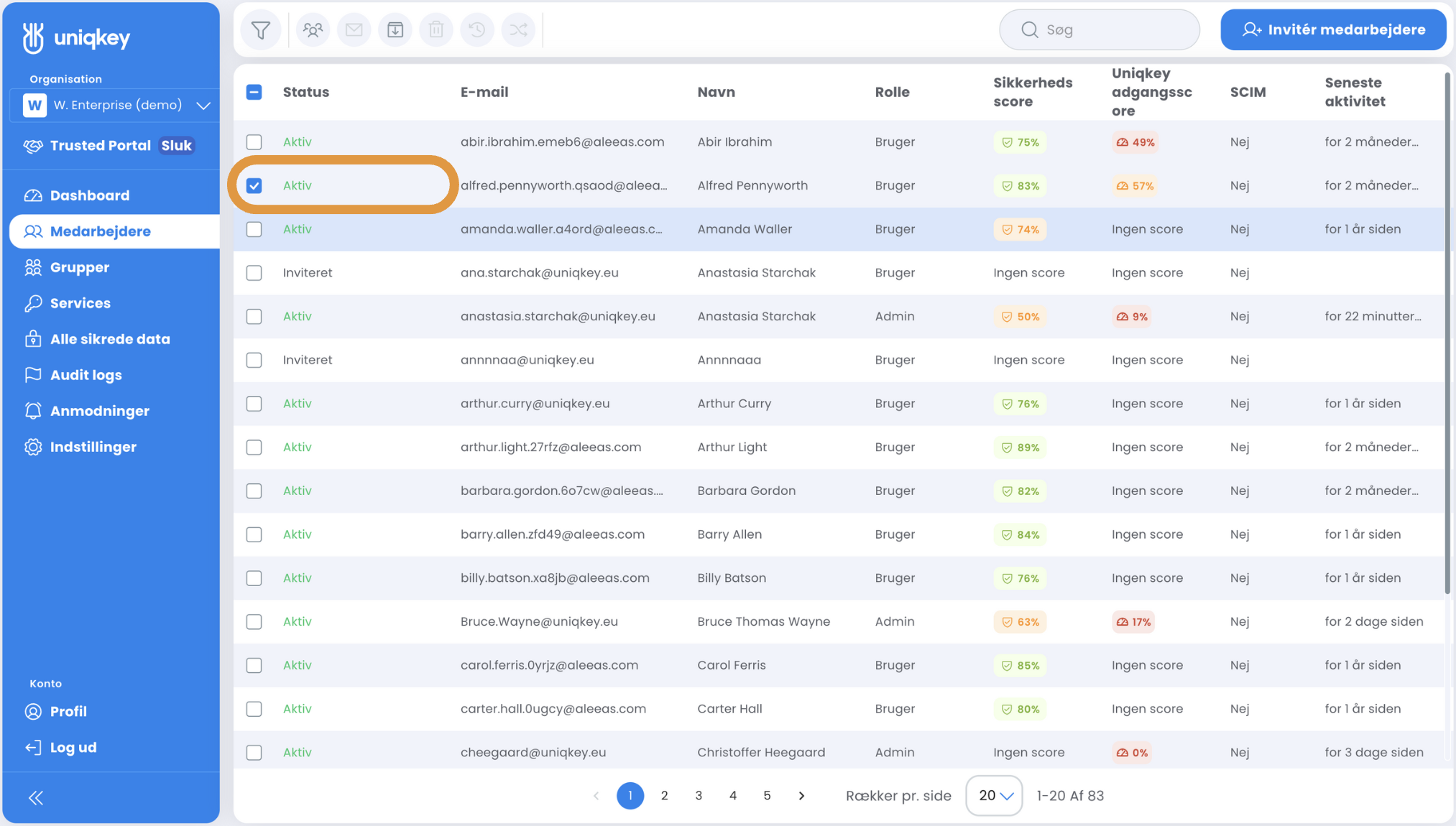Click the name Carter Hall
Screen dimensions: 1456x826
(x=729, y=709)
